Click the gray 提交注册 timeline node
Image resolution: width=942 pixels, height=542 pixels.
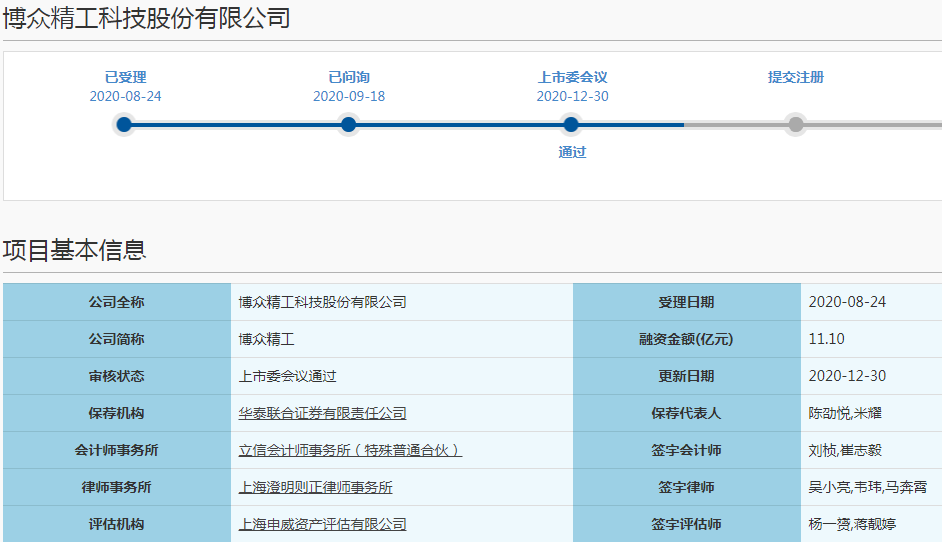coord(795,125)
